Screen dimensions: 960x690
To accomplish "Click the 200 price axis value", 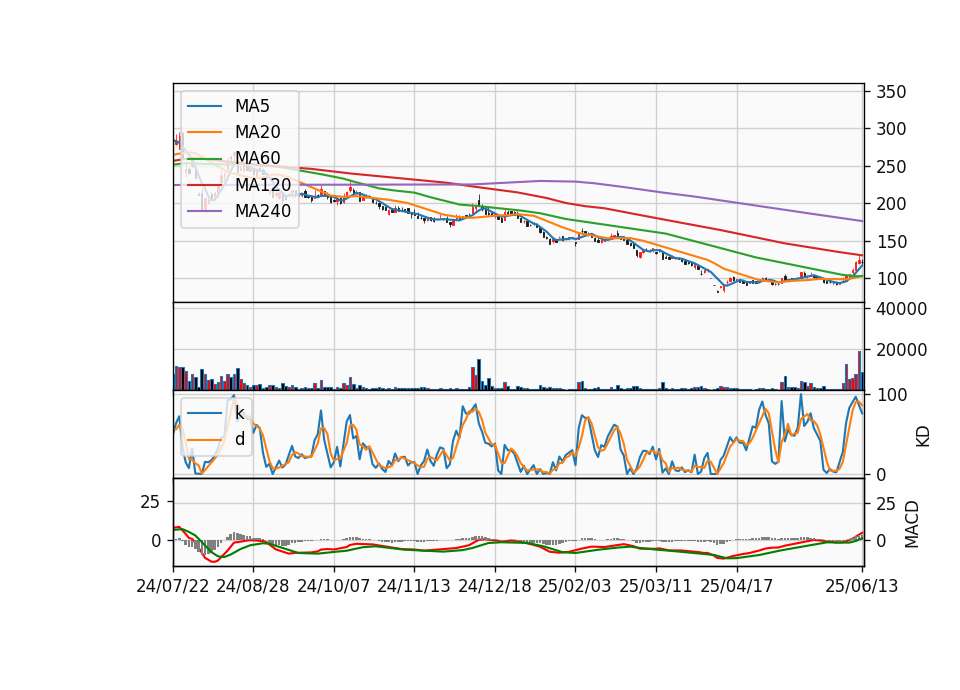I will (891, 204).
